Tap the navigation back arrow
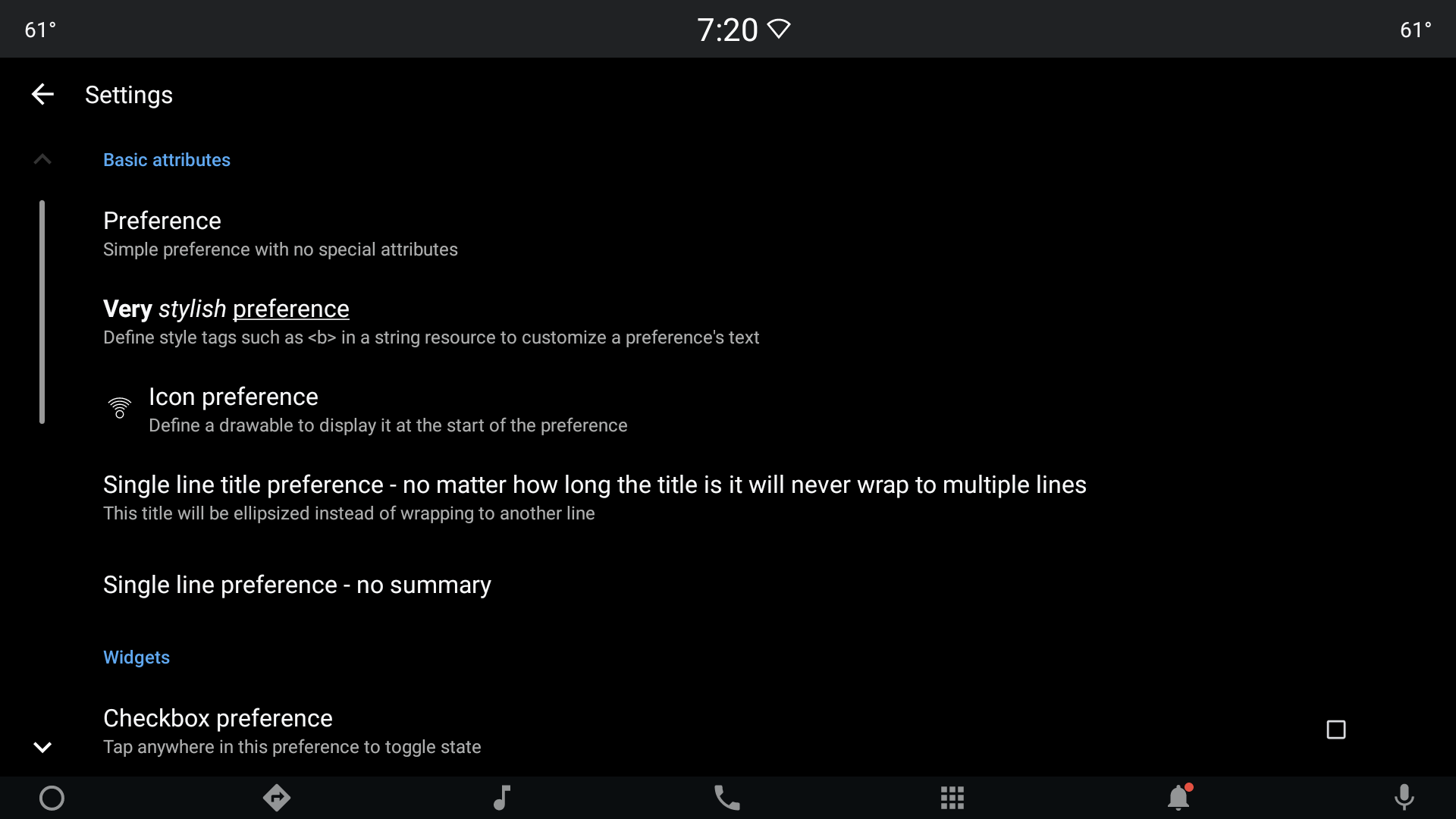 pyautogui.click(x=42, y=94)
